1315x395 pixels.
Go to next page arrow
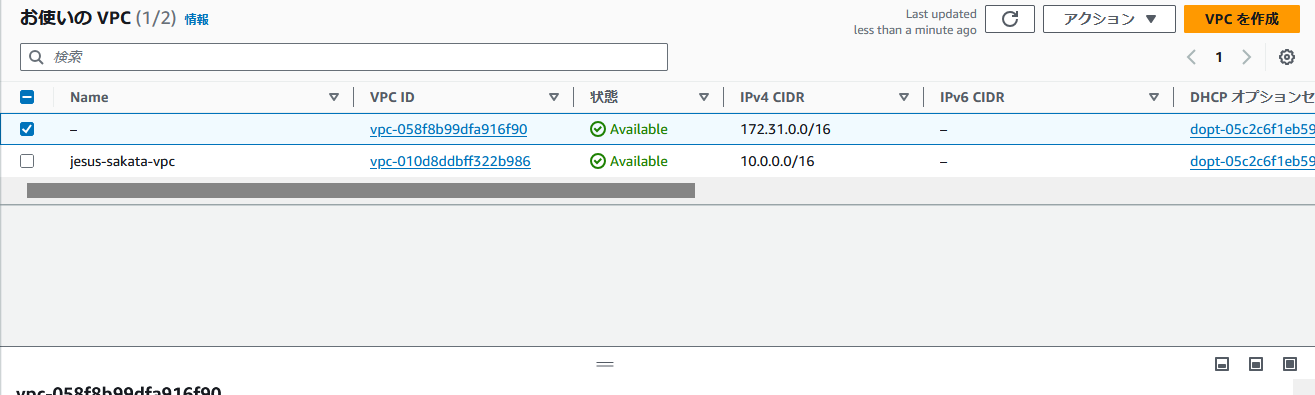click(x=1246, y=57)
